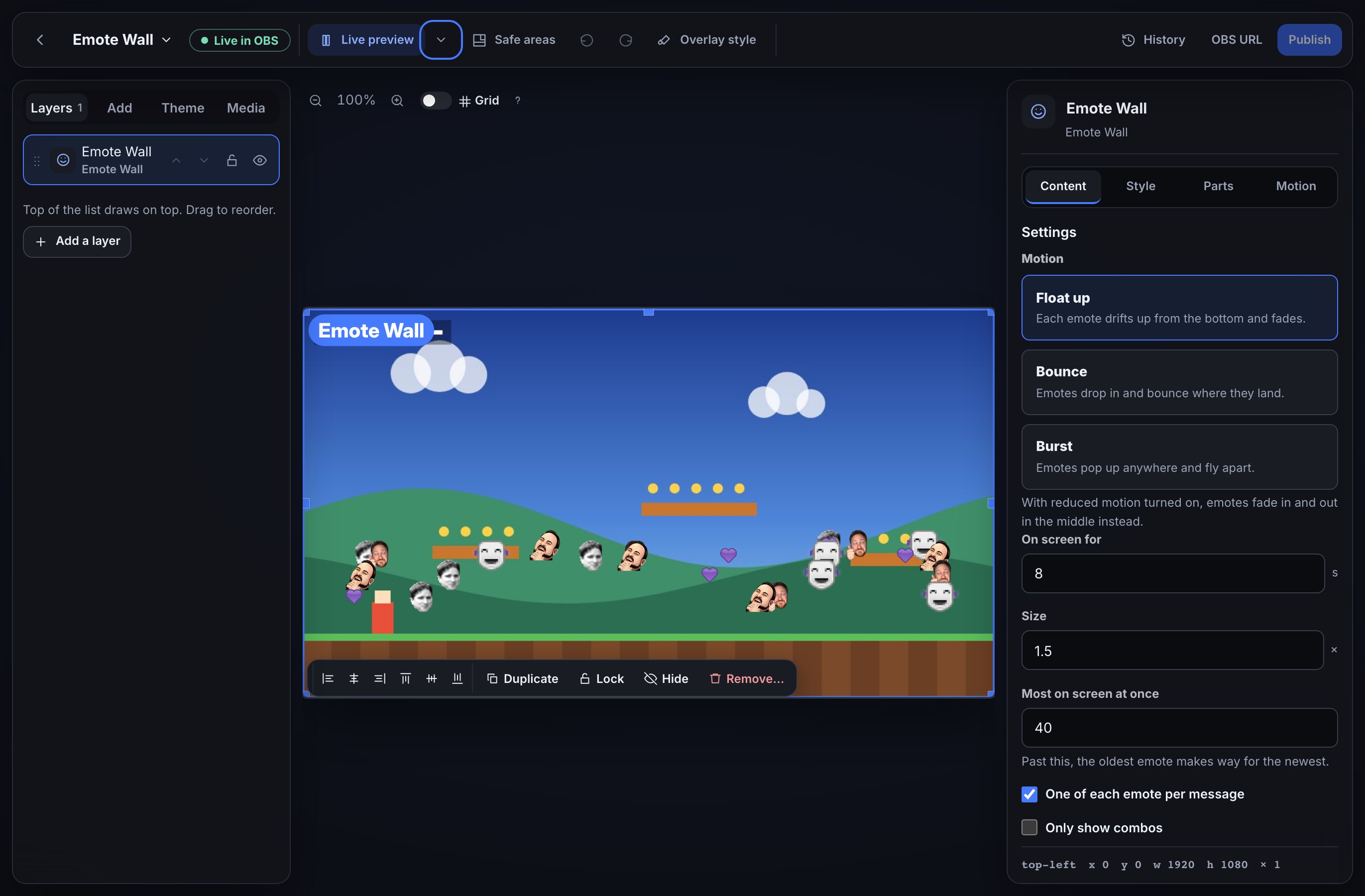Switch to the Parts tab
Viewport: 1365px width, 896px height.
point(1218,186)
